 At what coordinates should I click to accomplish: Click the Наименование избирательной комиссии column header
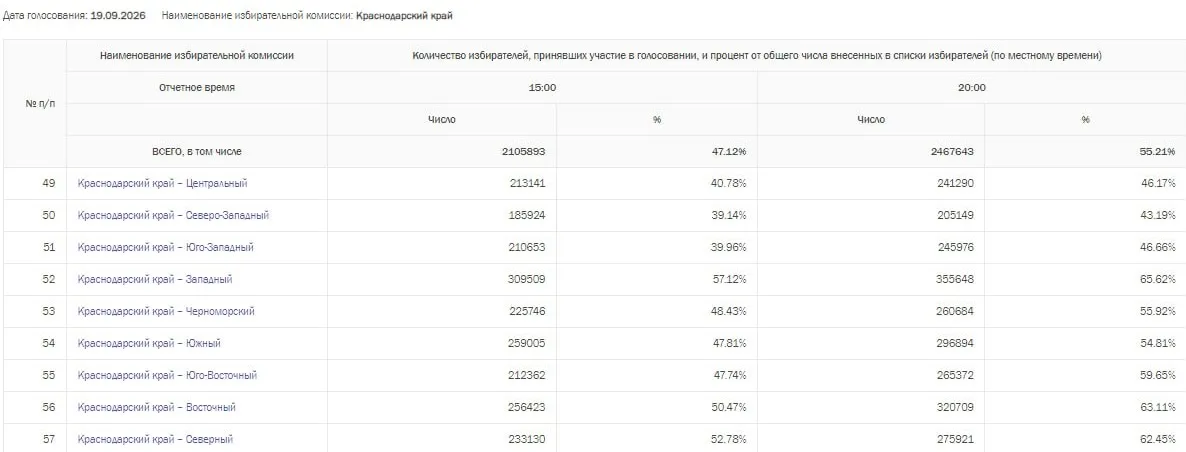coord(197,56)
